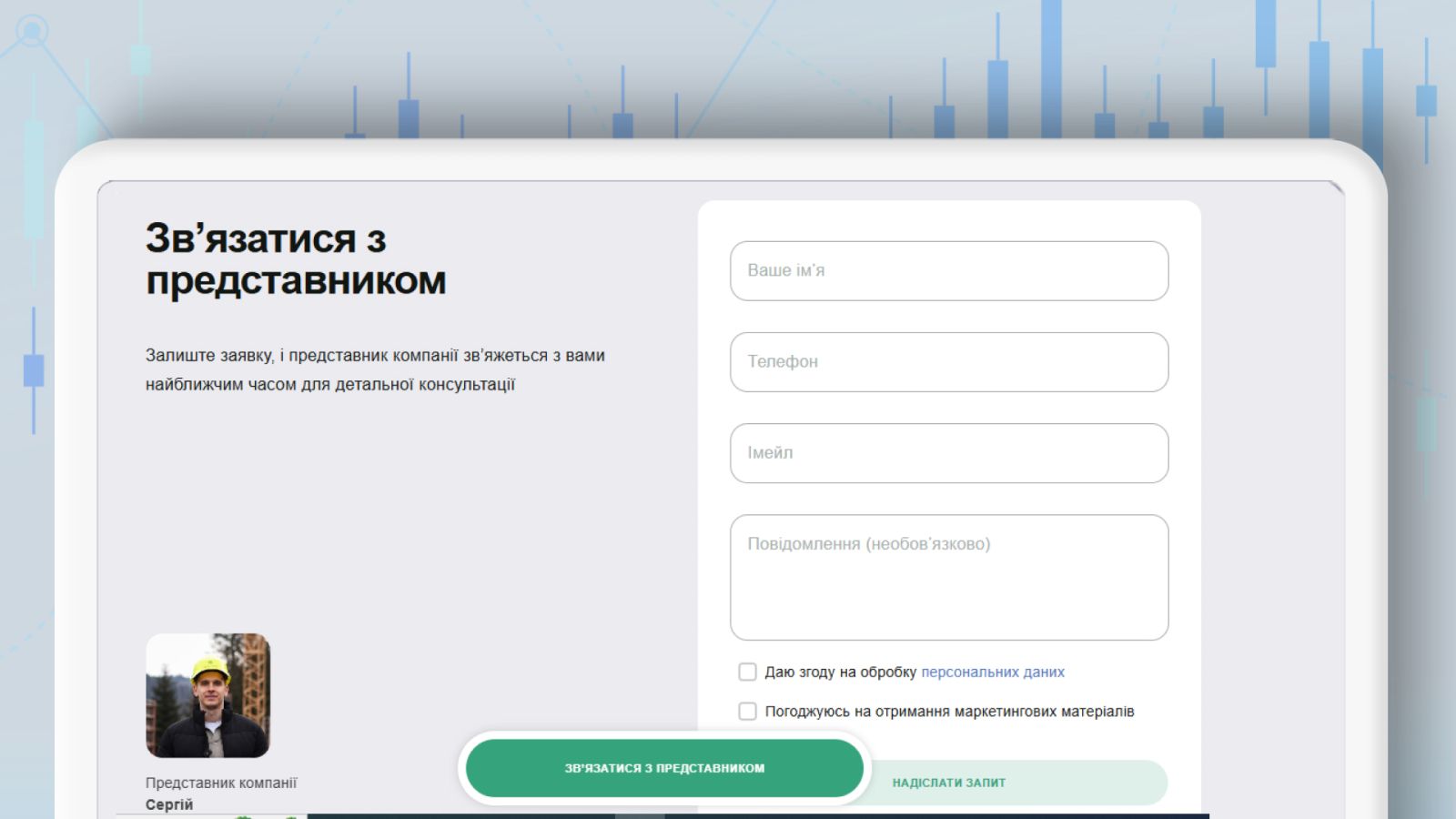Click the "Представник компанії" caption
Image resolution: width=1456 pixels, height=819 pixels.
(x=221, y=783)
